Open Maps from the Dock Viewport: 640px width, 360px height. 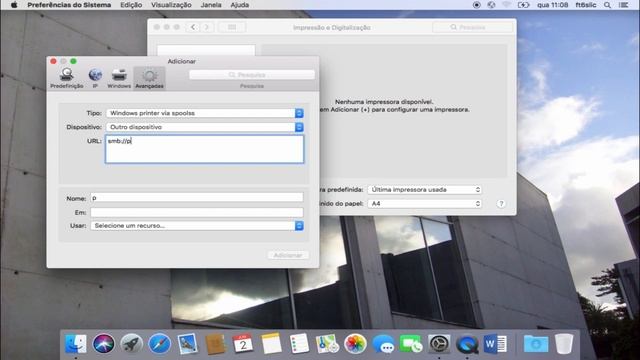click(x=327, y=344)
